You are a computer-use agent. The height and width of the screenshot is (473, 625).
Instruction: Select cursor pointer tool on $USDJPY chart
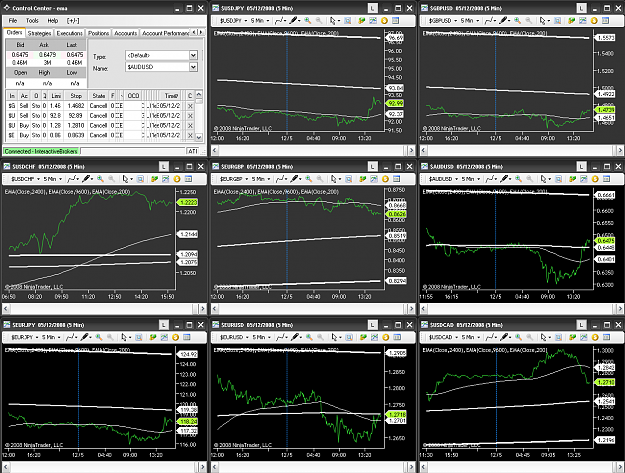pos(332,20)
